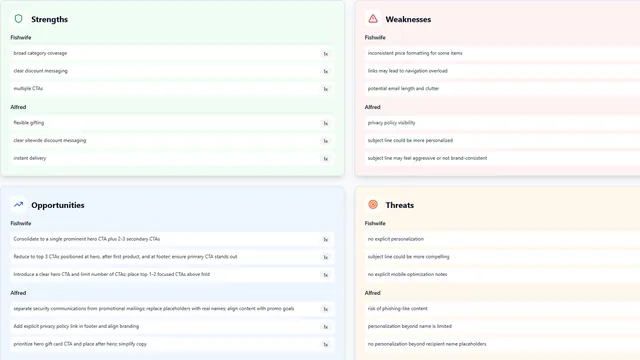Click the Fishwife label under Threats
Image resolution: width=640 pixels, height=360 pixels.
[x=375, y=223]
